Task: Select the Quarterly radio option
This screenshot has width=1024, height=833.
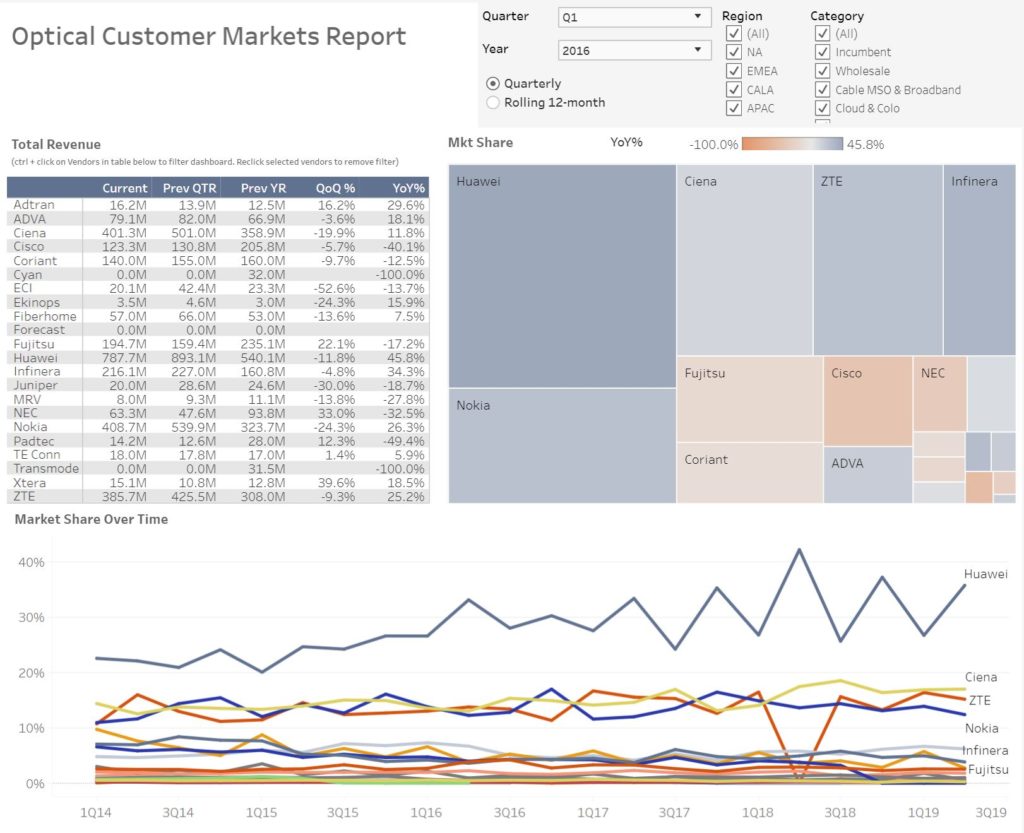Action: pos(493,84)
